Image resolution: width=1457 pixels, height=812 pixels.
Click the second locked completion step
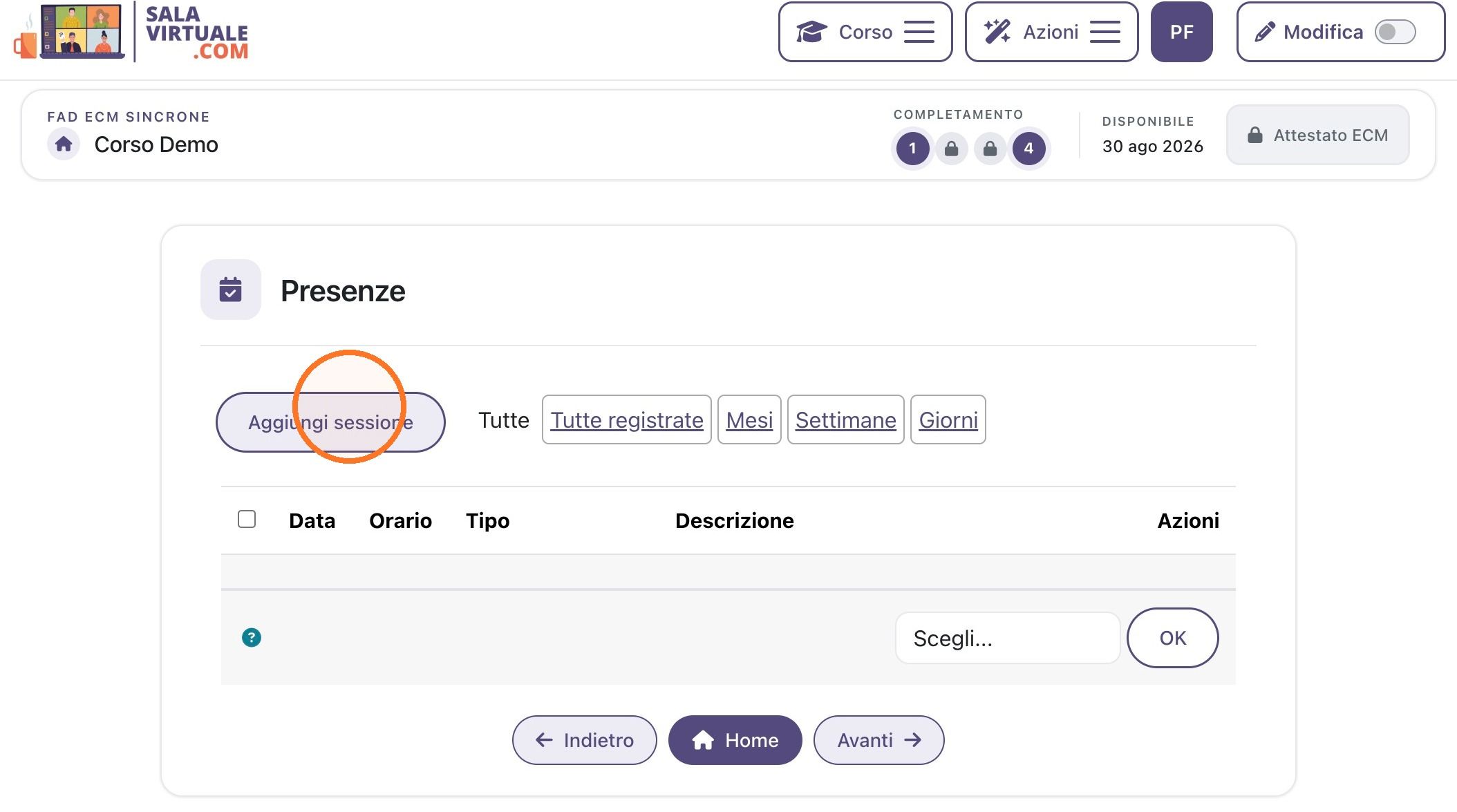pos(990,148)
